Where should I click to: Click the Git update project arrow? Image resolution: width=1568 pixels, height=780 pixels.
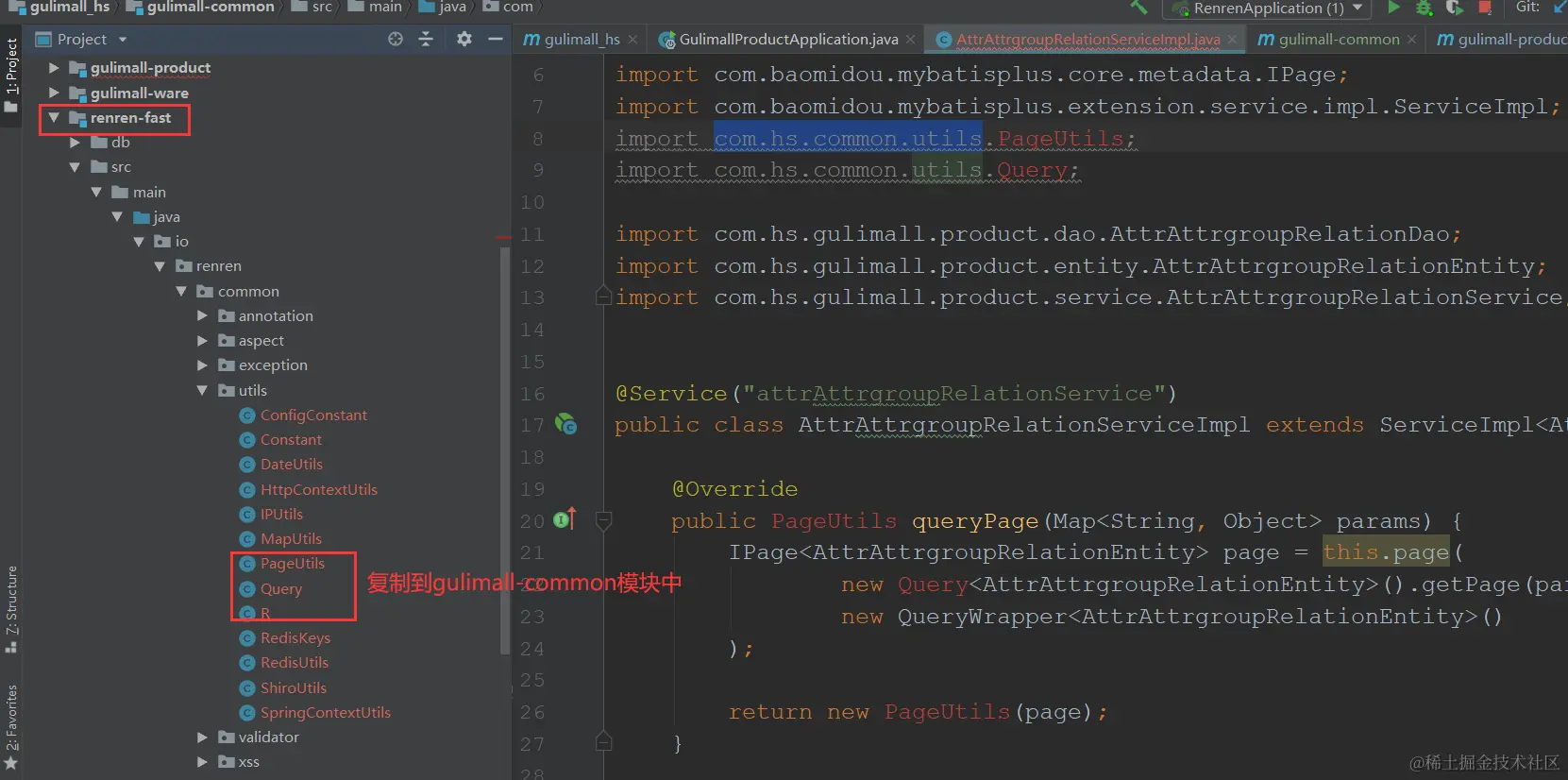tap(1560, 8)
